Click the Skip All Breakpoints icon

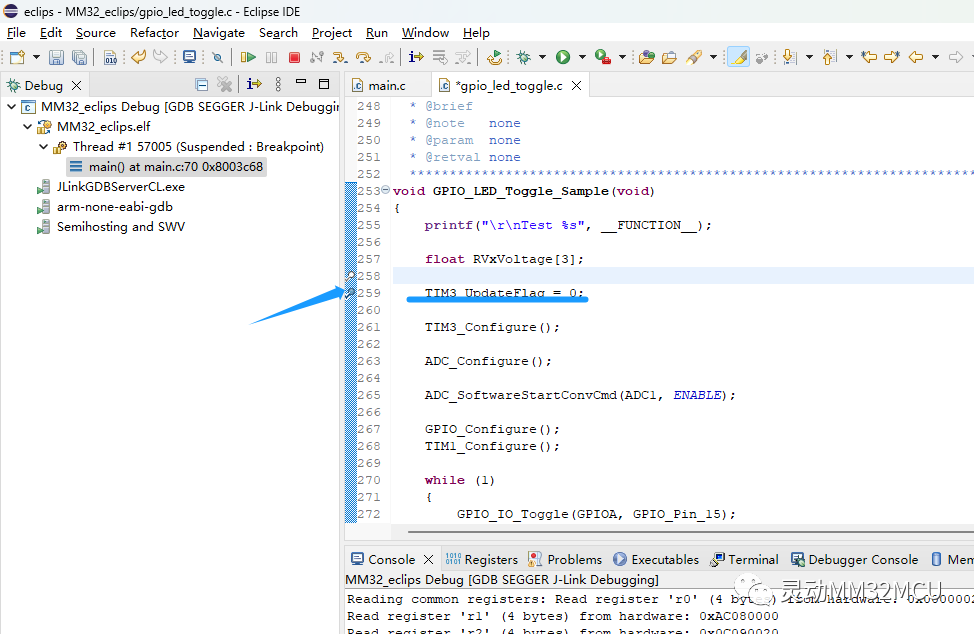point(218,58)
